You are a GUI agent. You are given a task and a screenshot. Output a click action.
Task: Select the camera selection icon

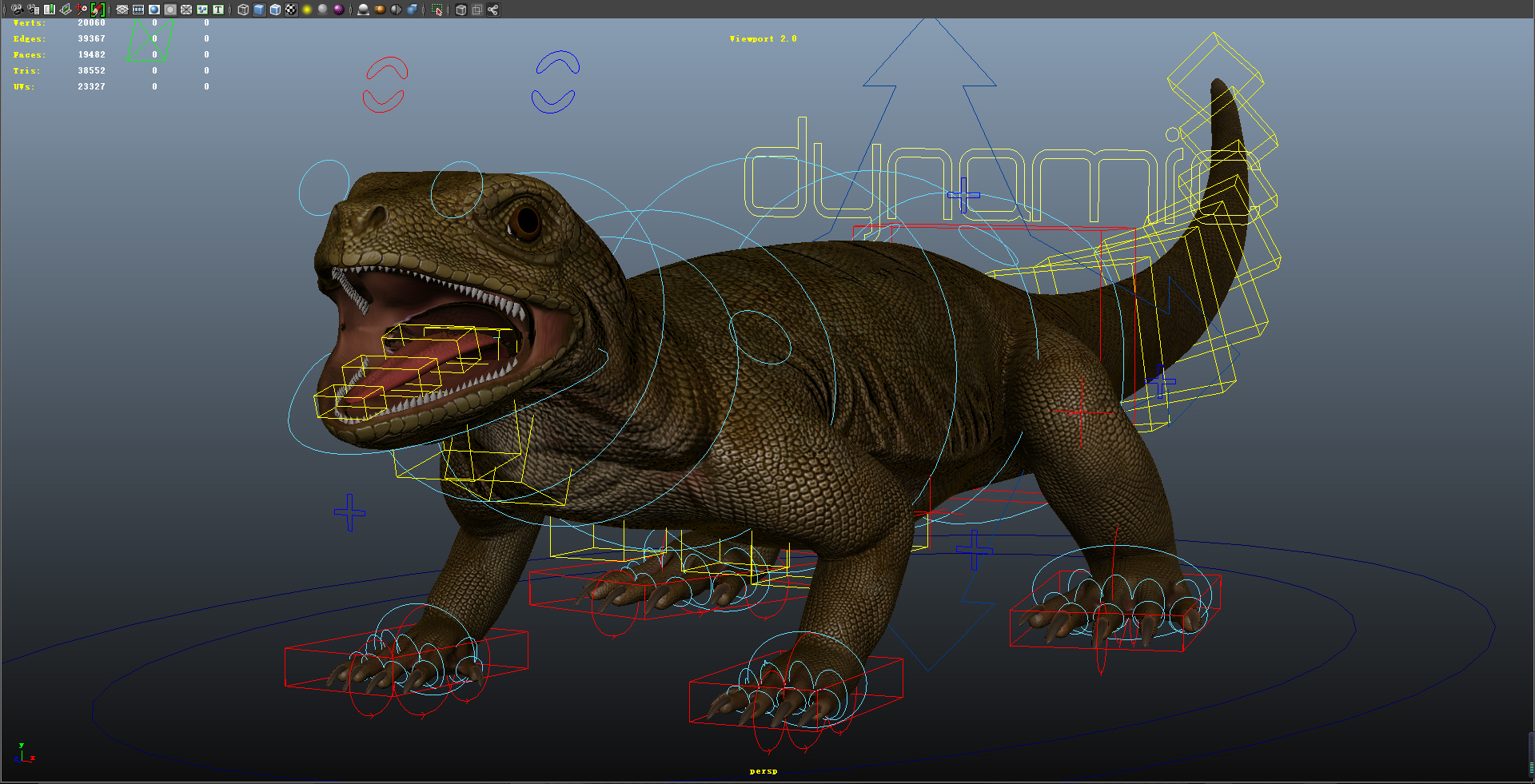17,10
